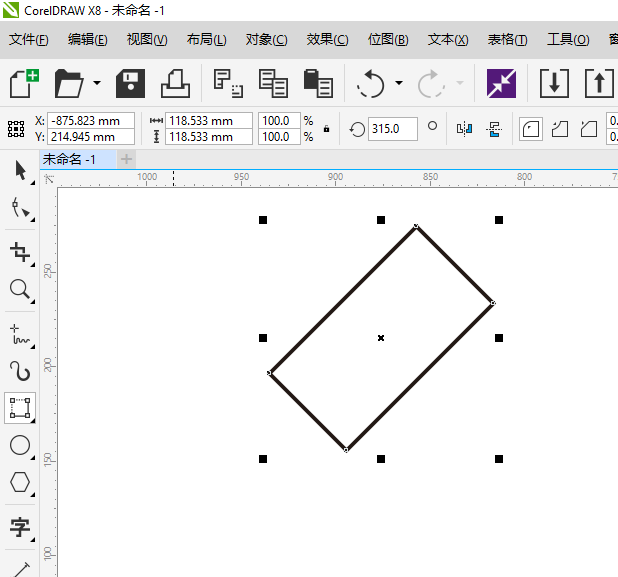Create a new document
618x577 pixels.
click(24, 83)
